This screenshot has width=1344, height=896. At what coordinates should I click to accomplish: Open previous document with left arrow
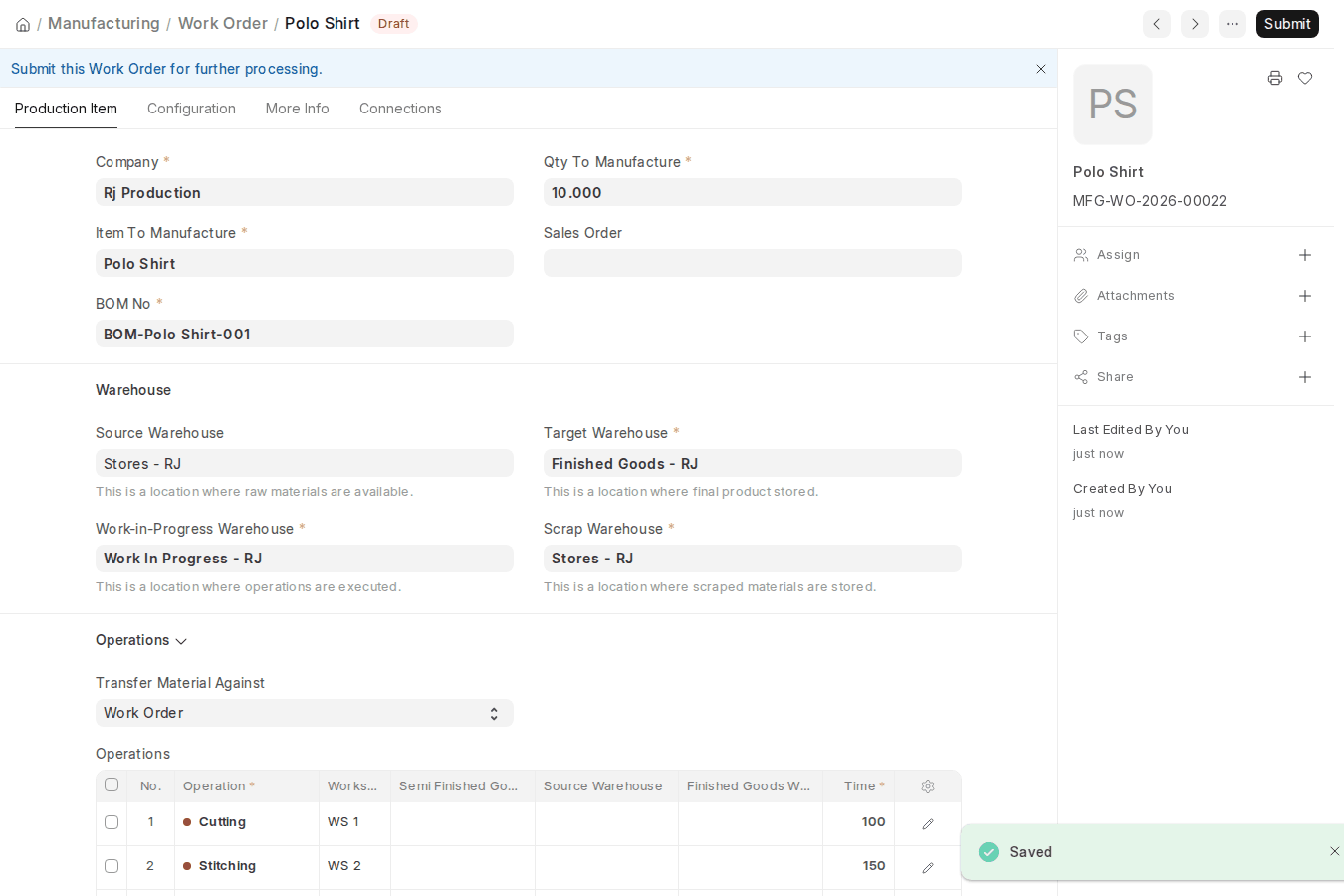pyautogui.click(x=1157, y=24)
